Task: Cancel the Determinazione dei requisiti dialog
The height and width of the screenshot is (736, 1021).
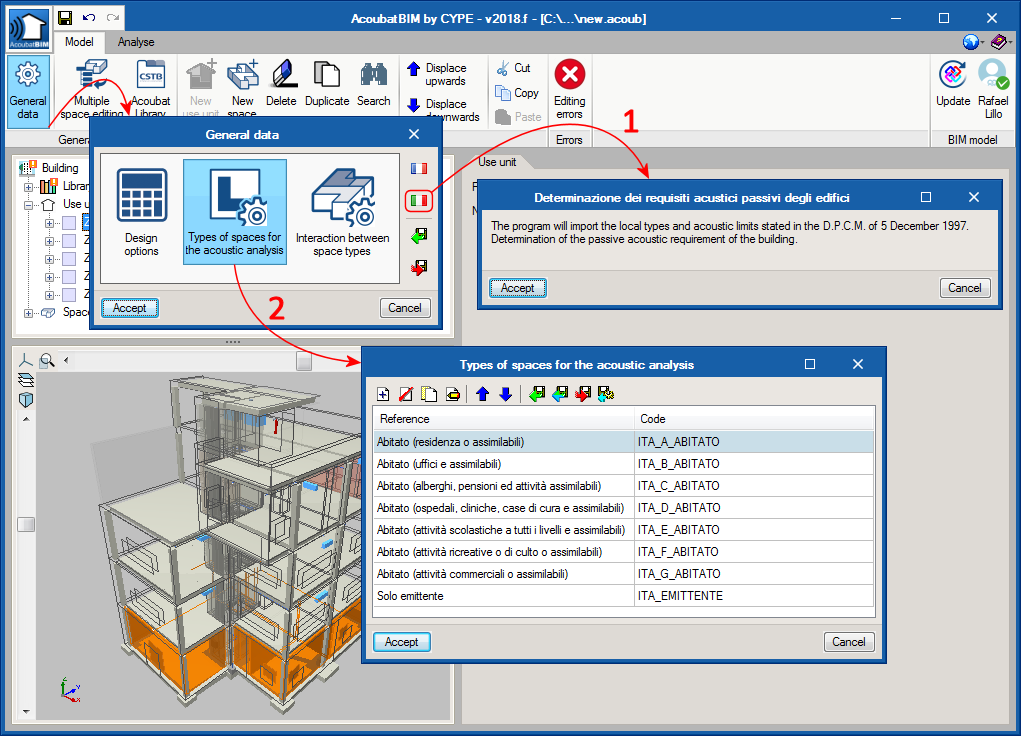Action: [x=964, y=288]
